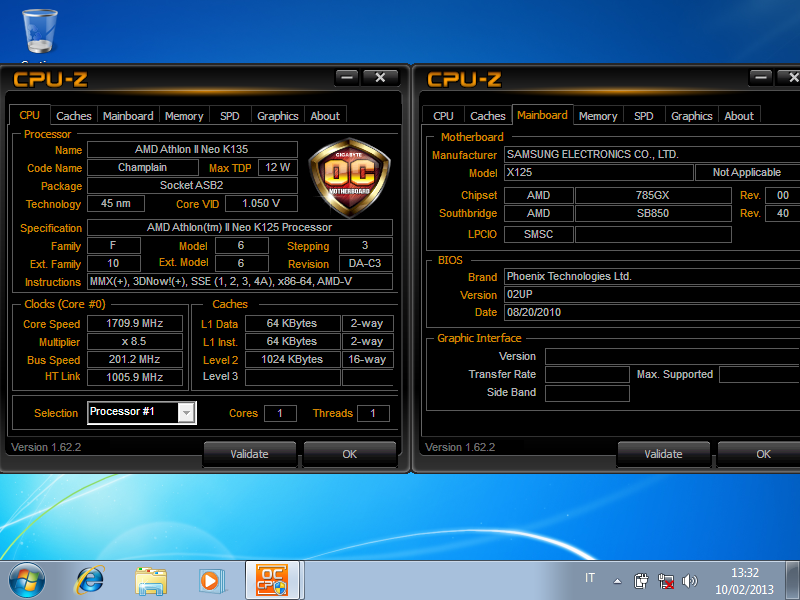Click the BIOS Version value 02UP

tap(652, 294)
